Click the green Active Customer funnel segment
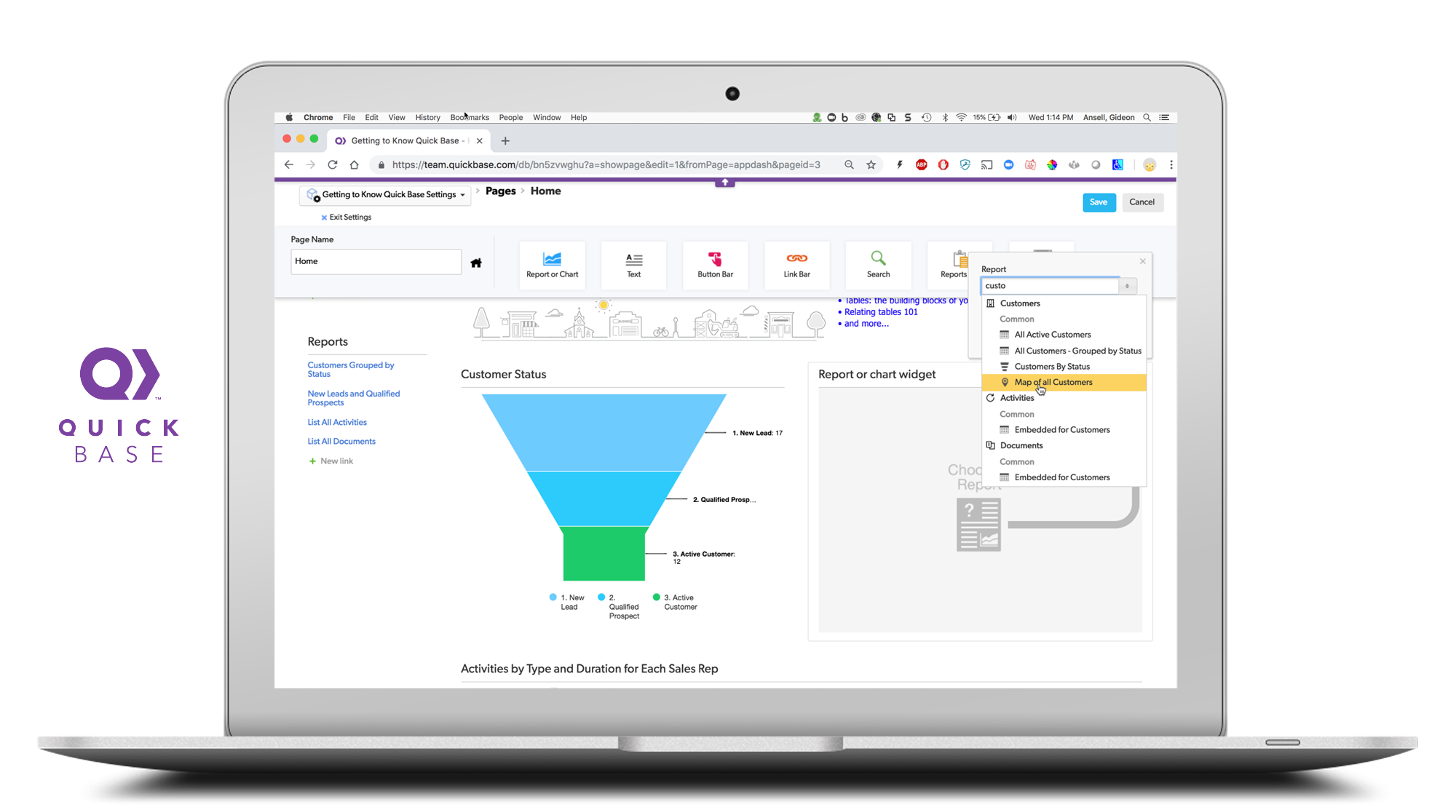1456x812 pixels. click(x=604, y=553)
